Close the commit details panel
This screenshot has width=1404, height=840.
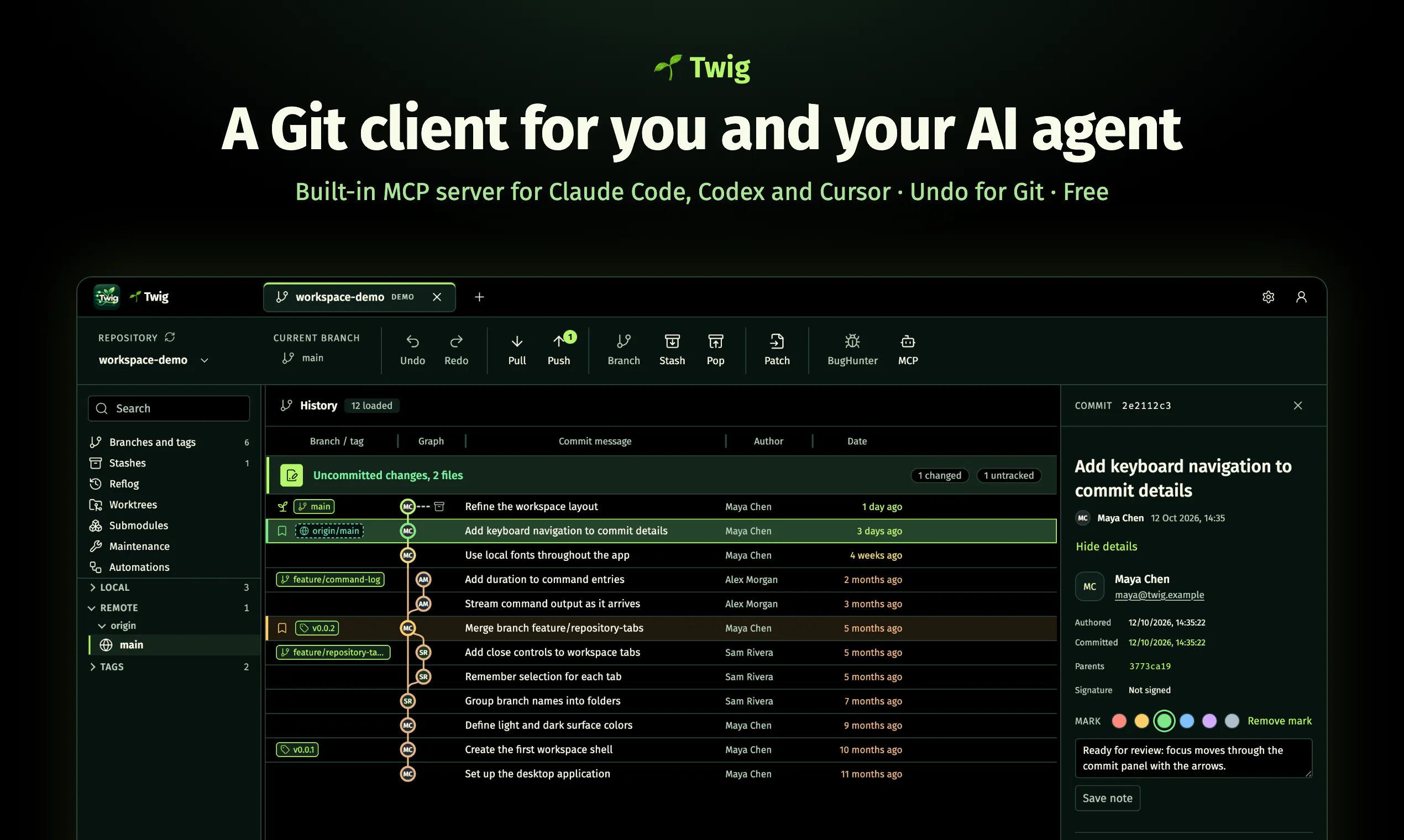click(1297, 405)
